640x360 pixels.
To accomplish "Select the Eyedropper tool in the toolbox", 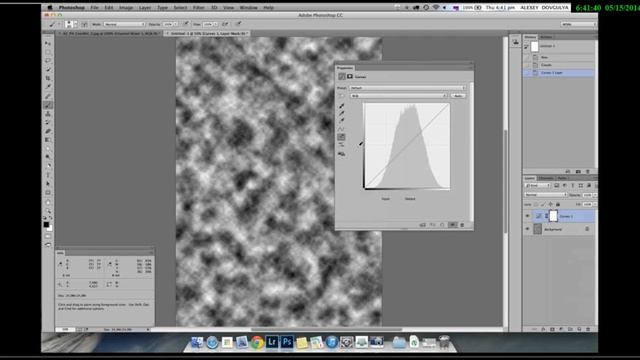I will (x=48, y=87).
